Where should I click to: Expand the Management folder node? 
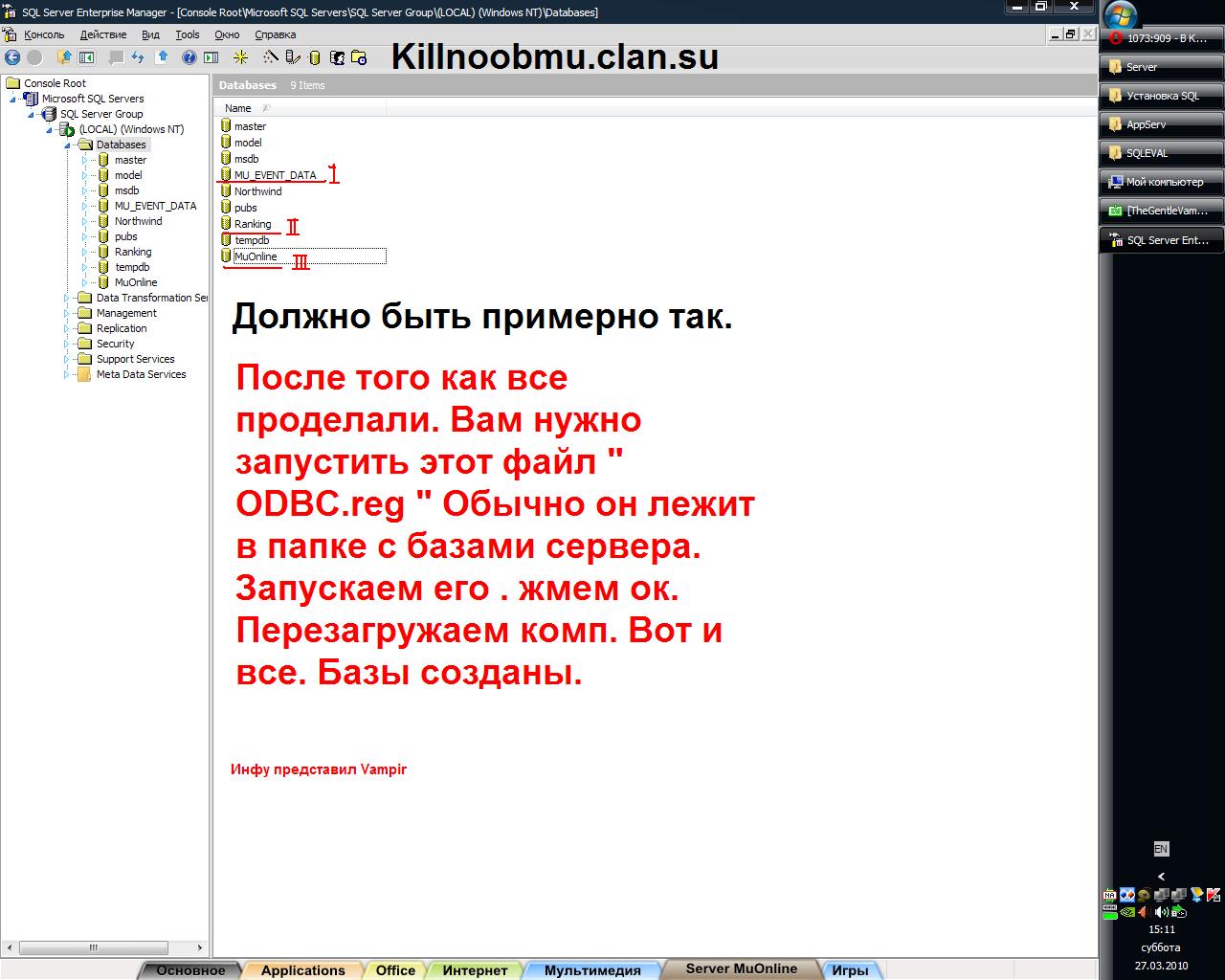67,313
